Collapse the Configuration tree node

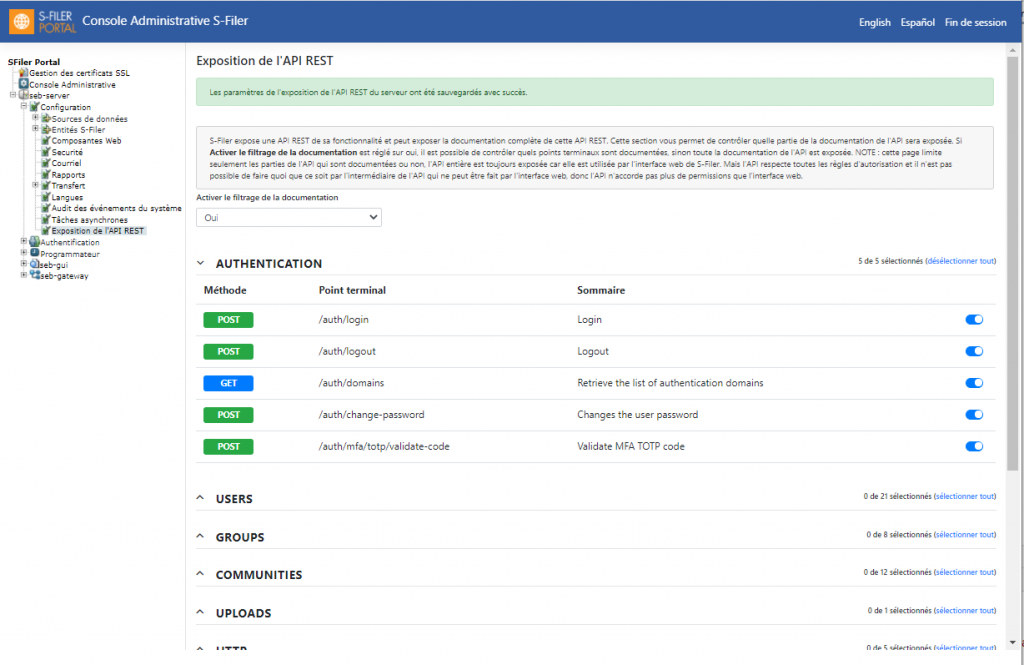coord(24,106)
